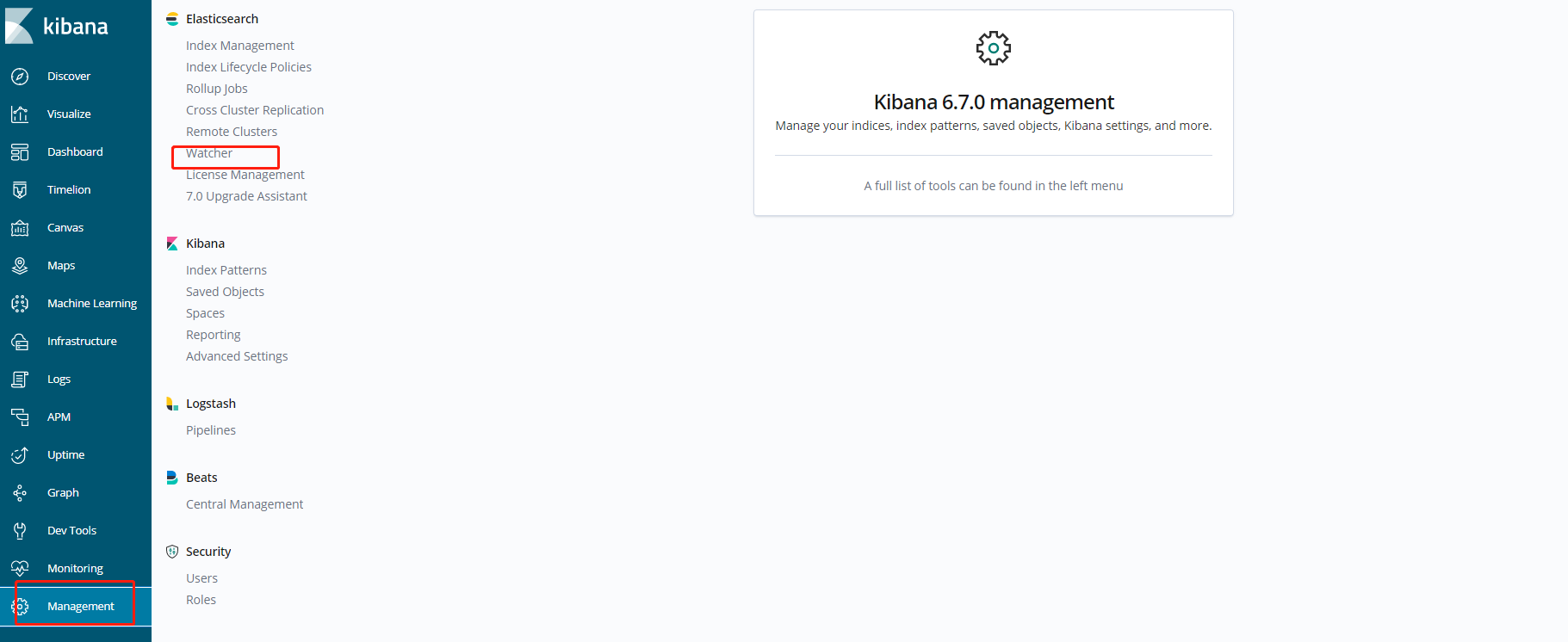
Task: Click the Beats section logo icon
Action: click(x=172, y=478)
